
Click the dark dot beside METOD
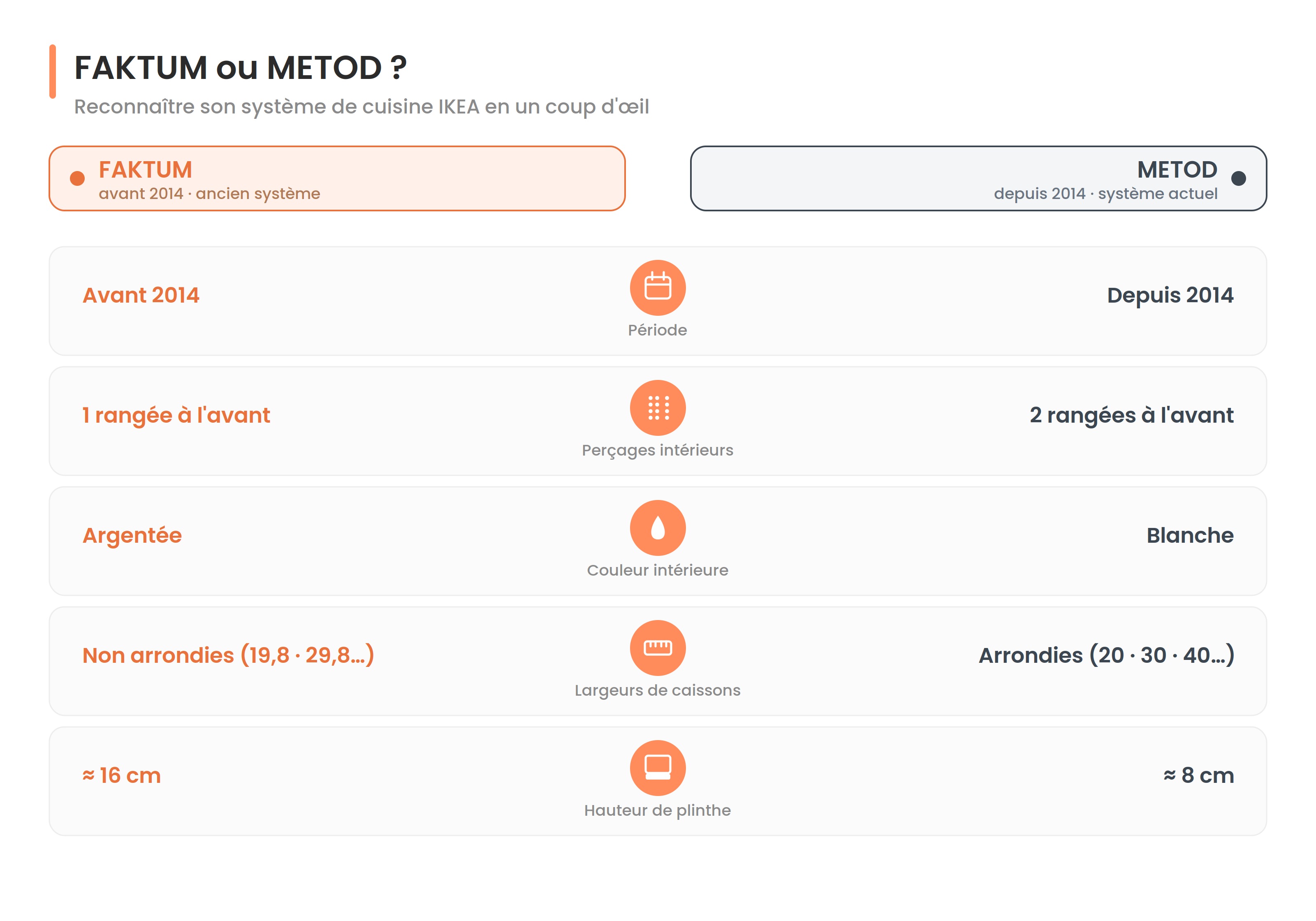click(1238, 178)
